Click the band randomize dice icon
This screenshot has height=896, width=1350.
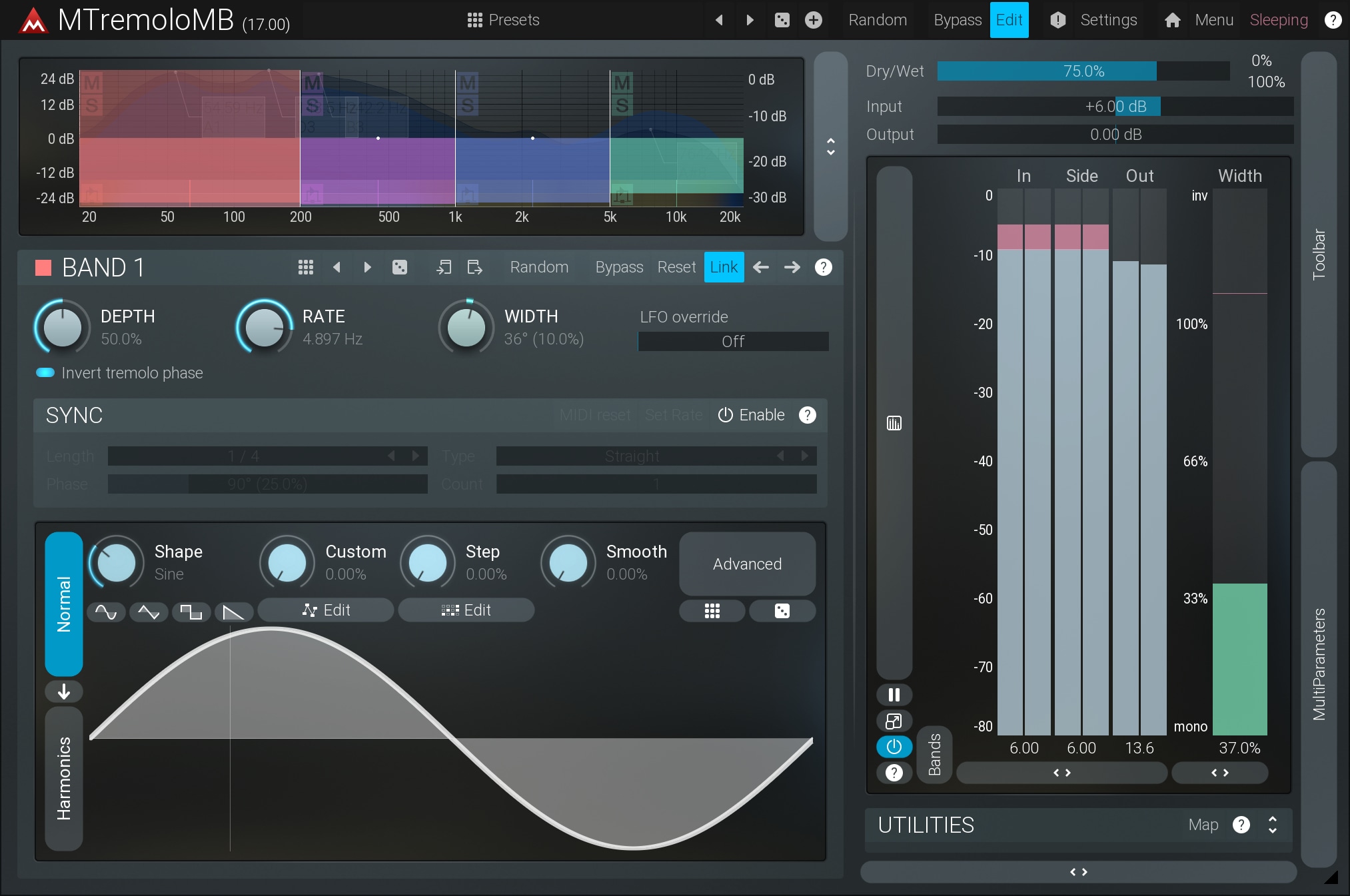pos(400,267)
